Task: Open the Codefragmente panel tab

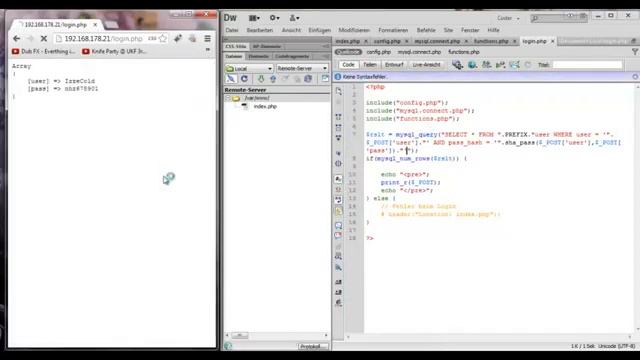Action: point(292,56)
